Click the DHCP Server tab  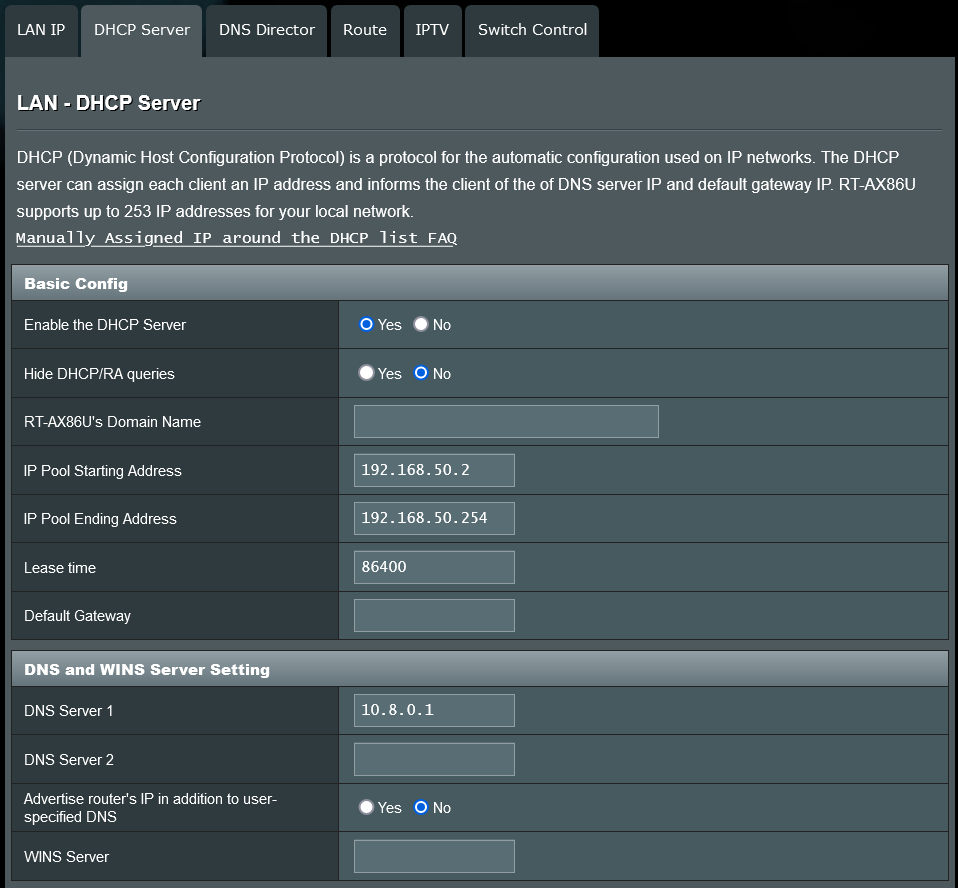pos(142,30)
